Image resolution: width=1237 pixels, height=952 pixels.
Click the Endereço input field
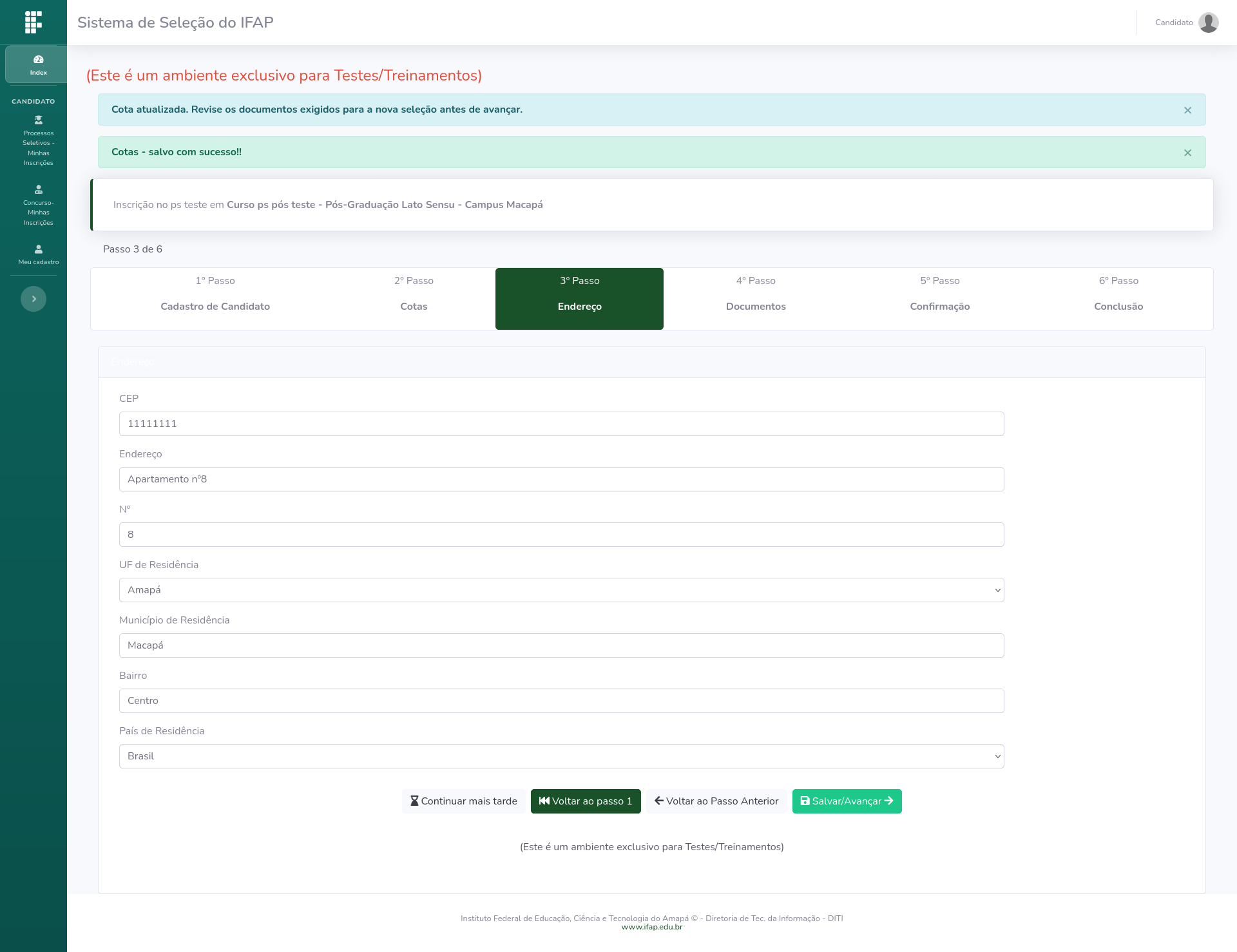click(x=562, y=479)
